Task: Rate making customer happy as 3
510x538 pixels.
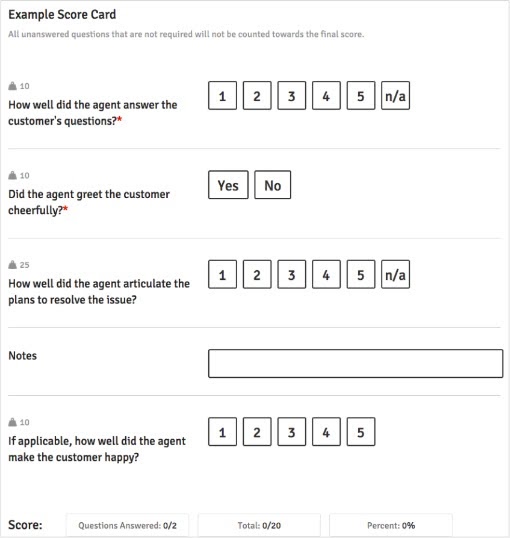Action: [291, 432]
